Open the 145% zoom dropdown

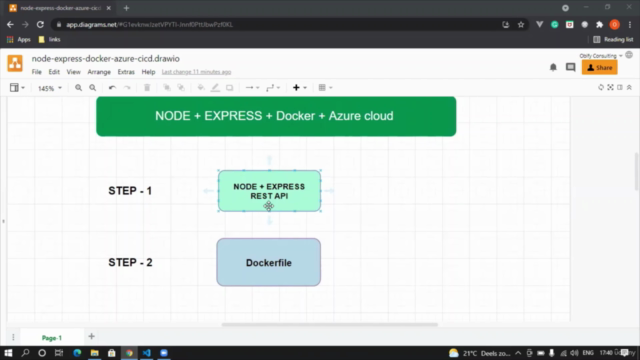pos(50,88)
